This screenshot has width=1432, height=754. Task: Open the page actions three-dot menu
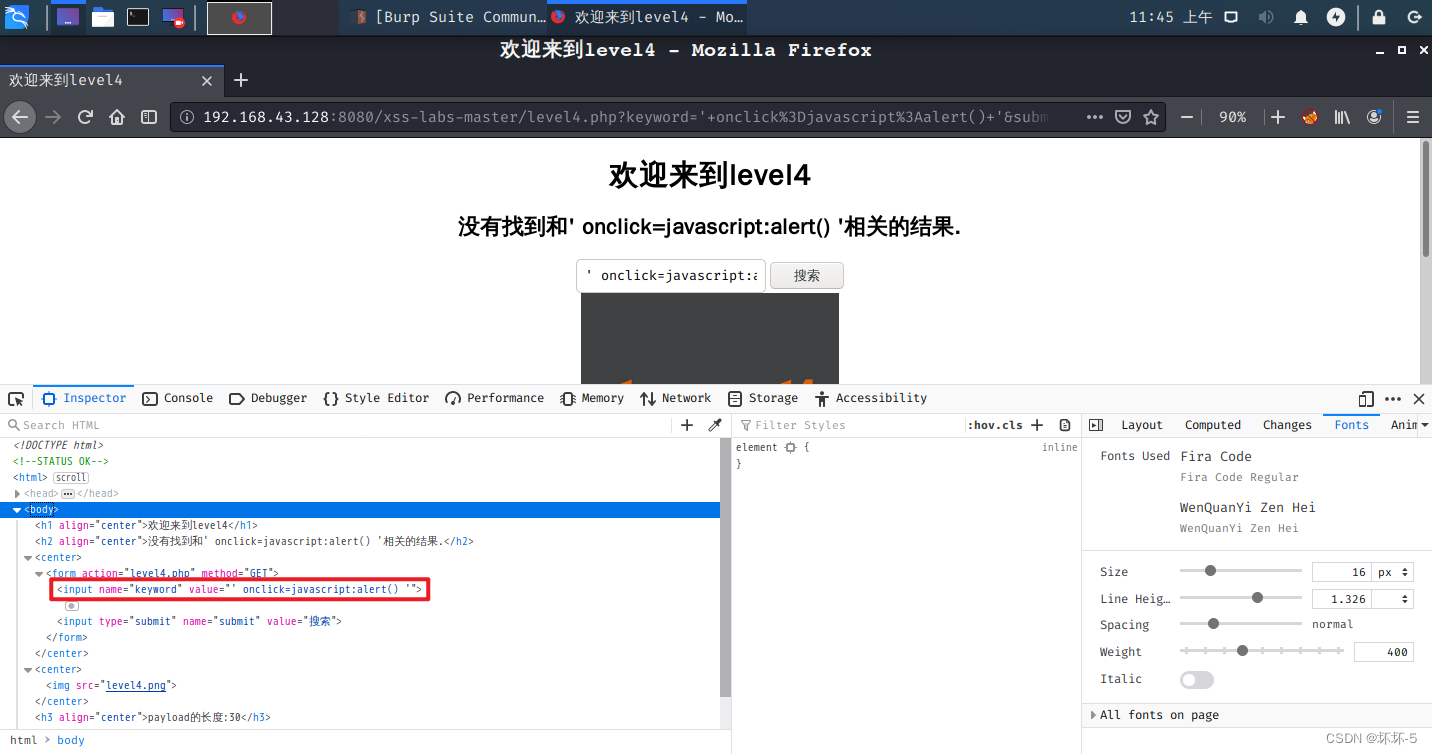click(1095, 117)
